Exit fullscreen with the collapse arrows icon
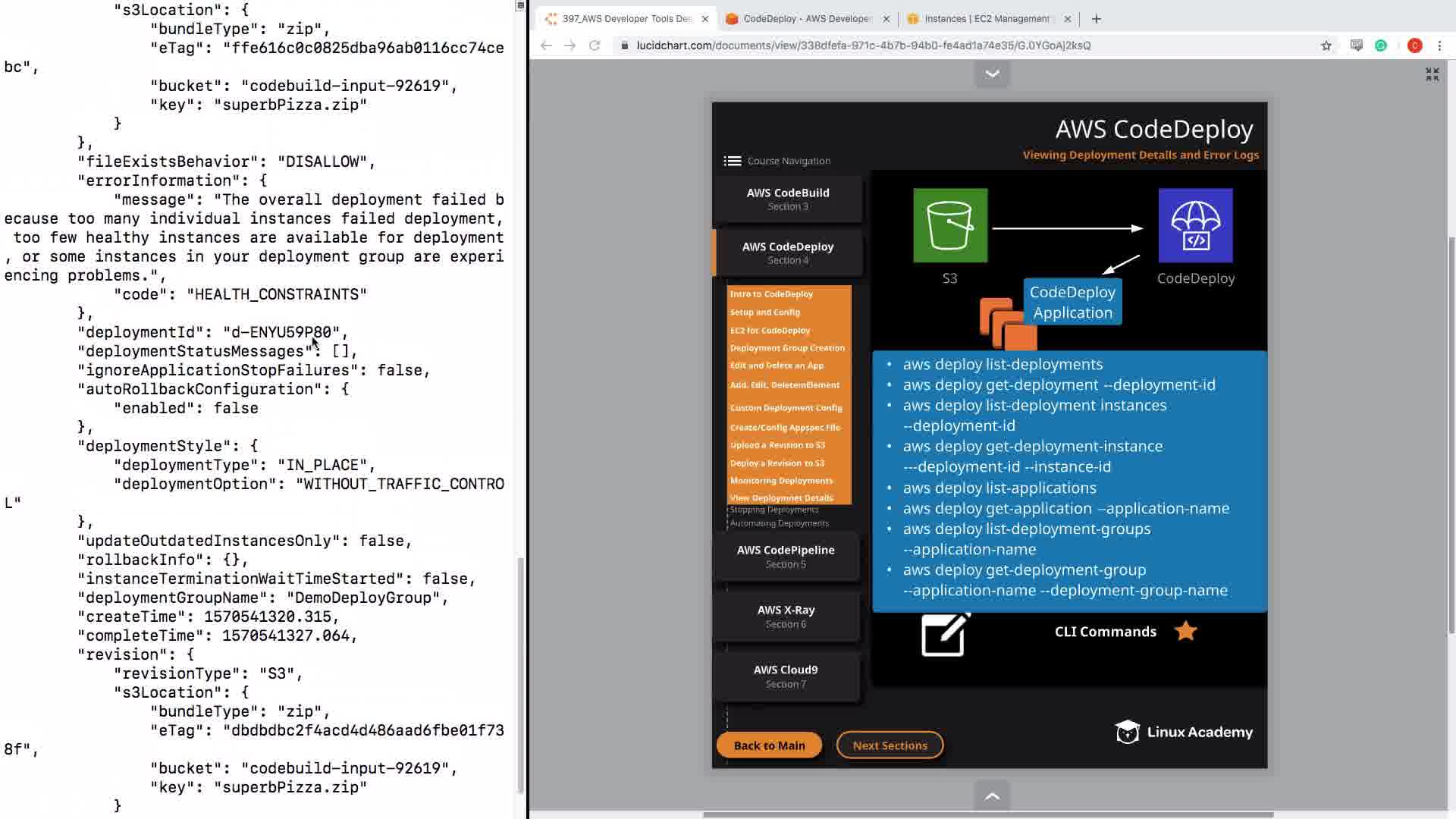 pos(1432,74)
